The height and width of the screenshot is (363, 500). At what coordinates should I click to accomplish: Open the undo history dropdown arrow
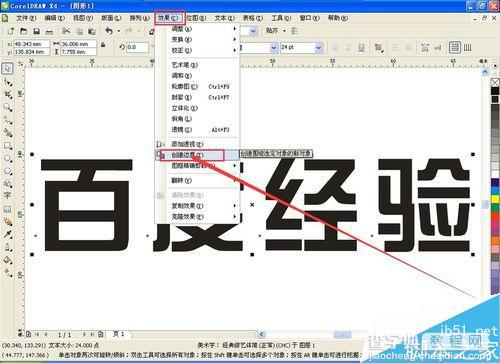click(x=119, y=31)
